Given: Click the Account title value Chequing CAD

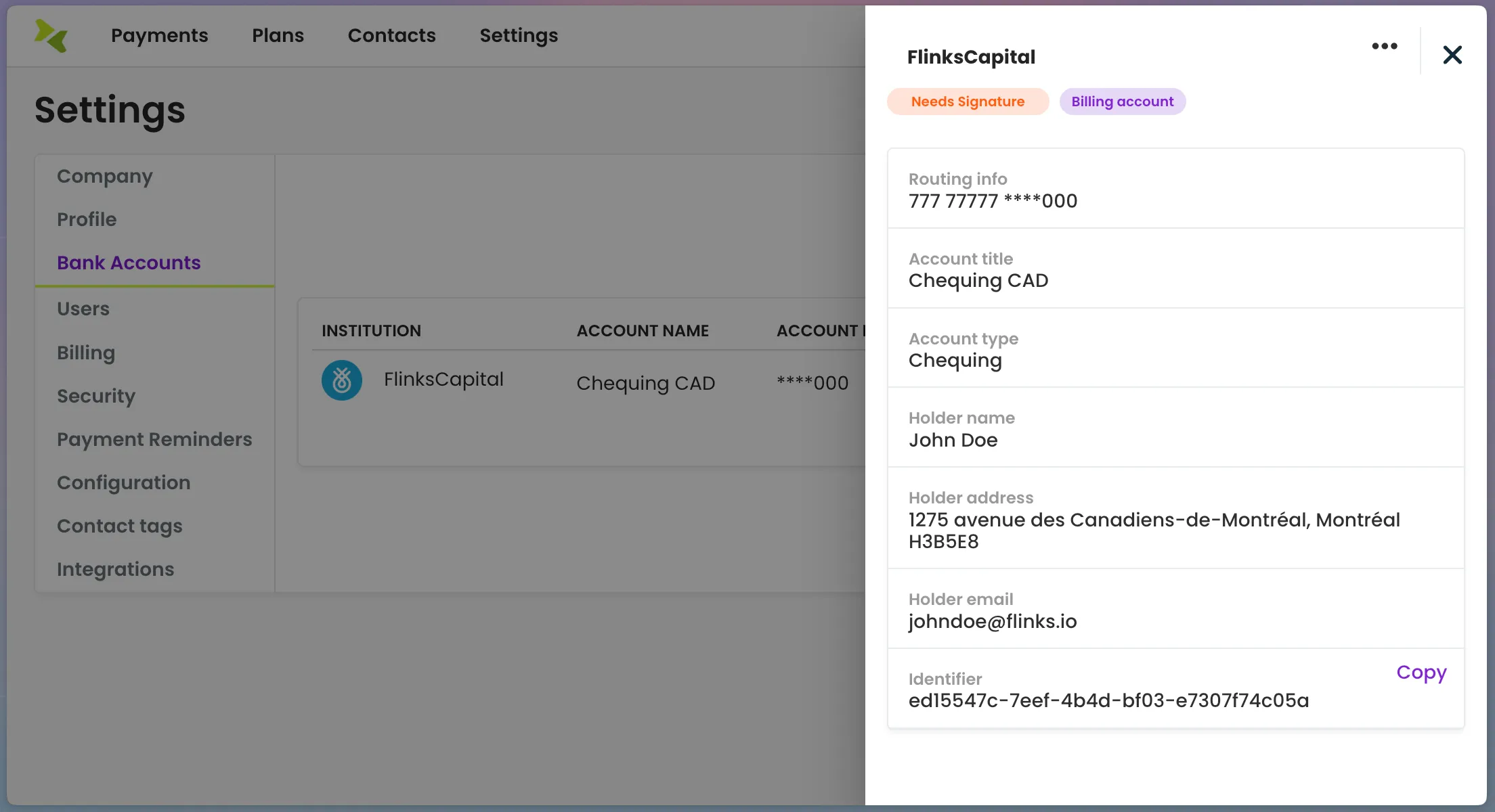Looking at the screenshot, I should tap(978, 281).
